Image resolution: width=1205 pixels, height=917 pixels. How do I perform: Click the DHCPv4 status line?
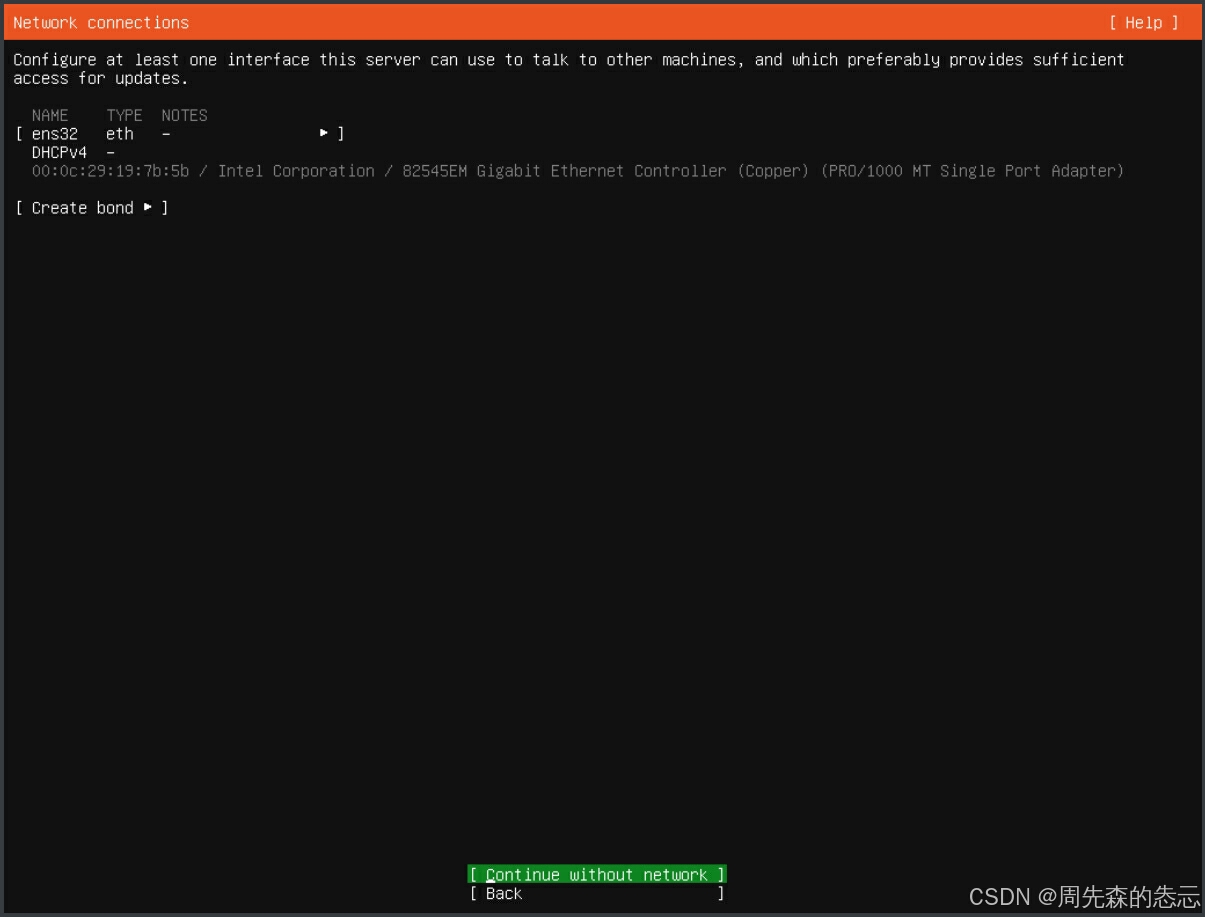point(73,152)
